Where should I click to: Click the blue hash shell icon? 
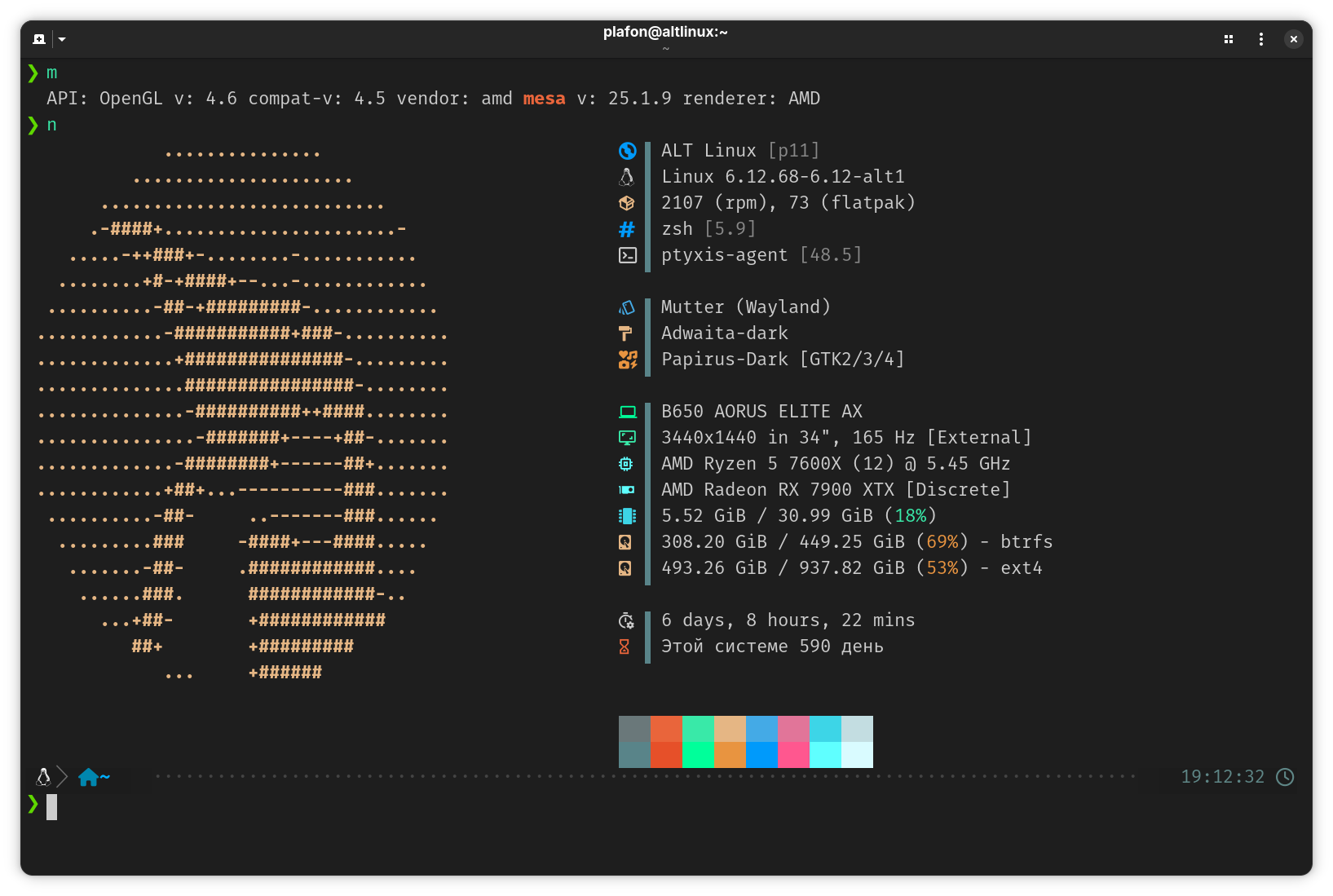[x=627, y=229]
